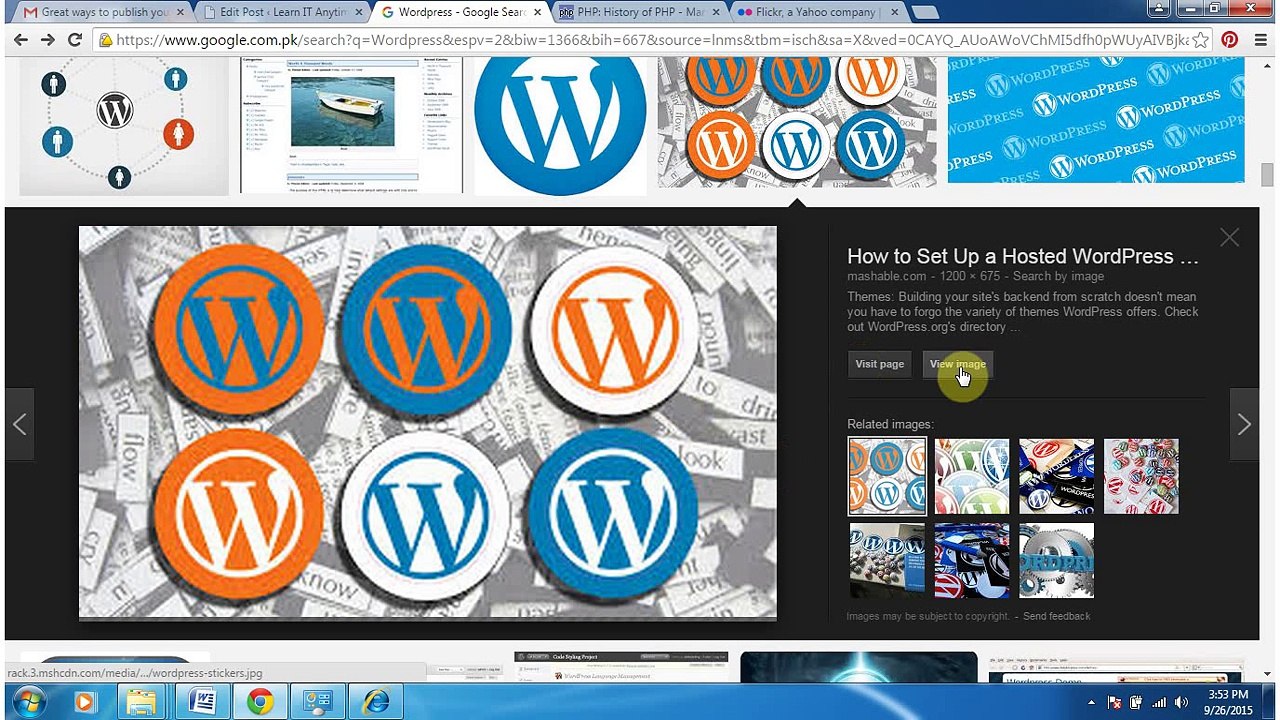
Task: Select the red-white badges related image
Action: click(1141, 476)
